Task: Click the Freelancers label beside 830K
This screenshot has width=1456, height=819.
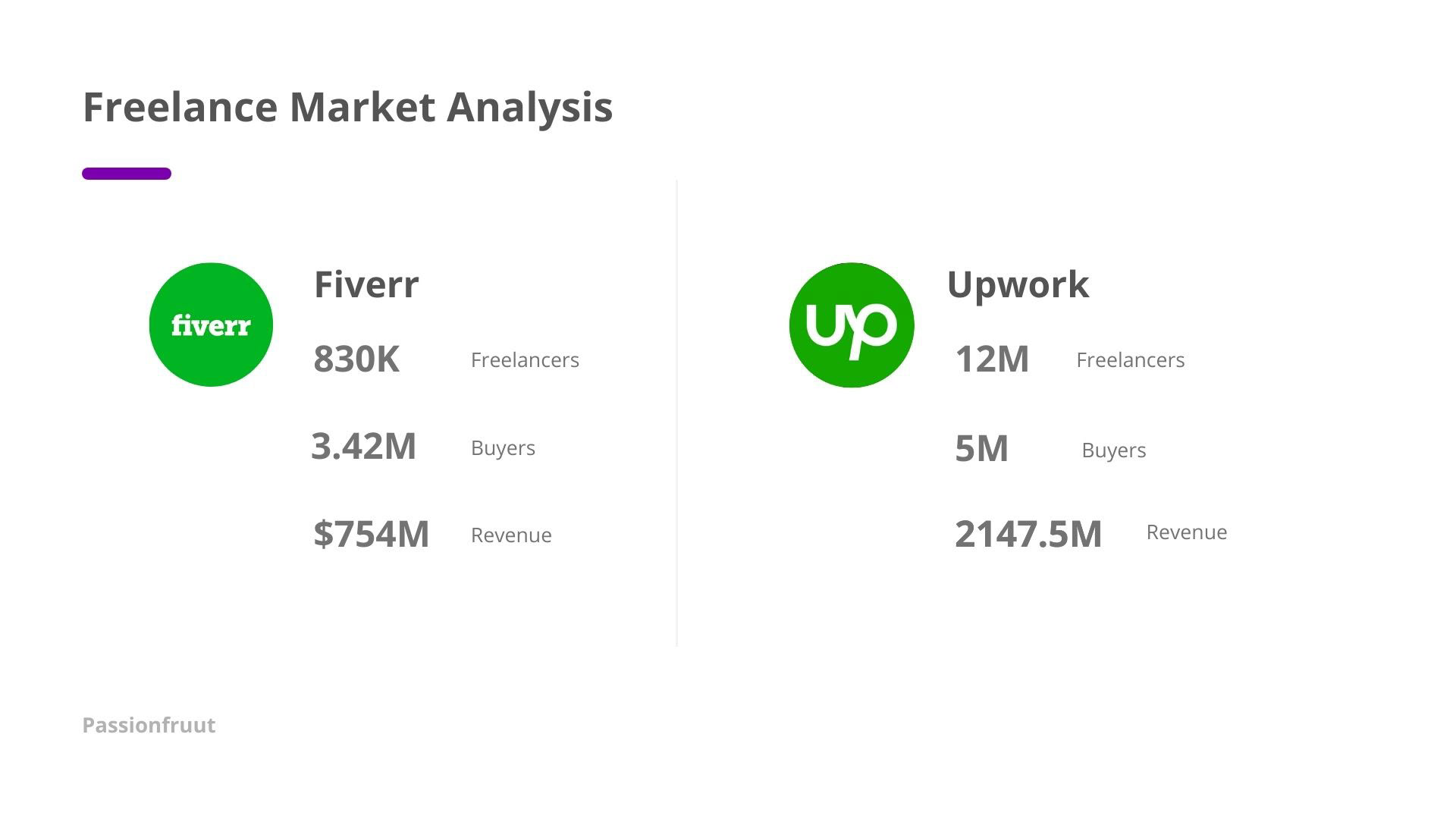Action: coord(525,359)
